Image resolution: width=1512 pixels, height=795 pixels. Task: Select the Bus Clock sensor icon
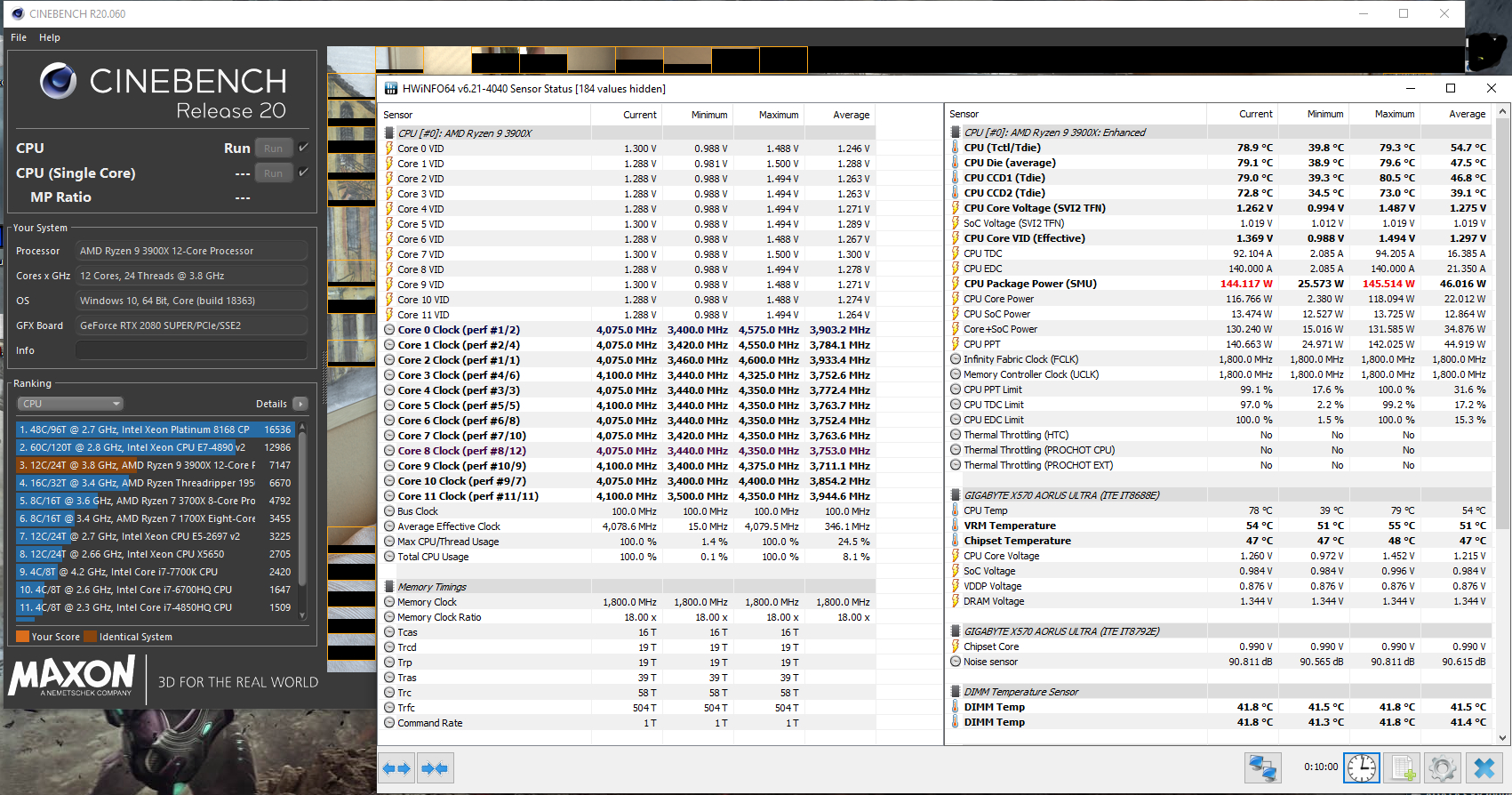pyautogui.click(x=389, y=511)
